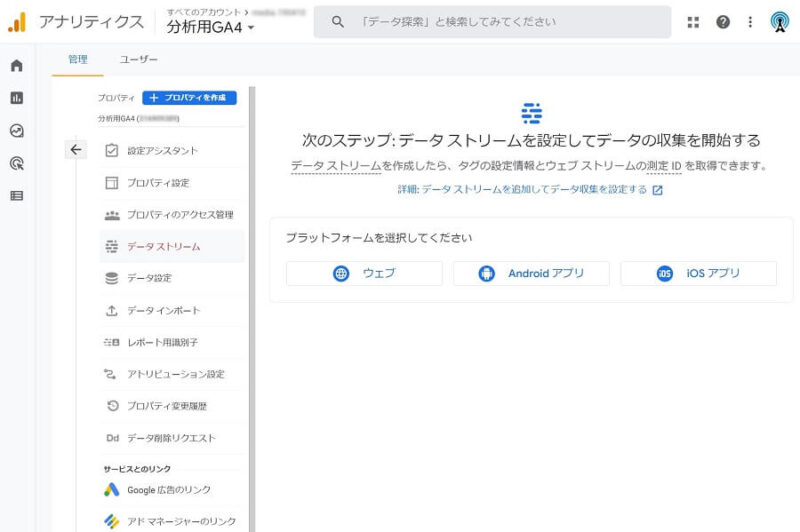
Task: Open the three-dot more options menu
Action: (x=750, y=22)
